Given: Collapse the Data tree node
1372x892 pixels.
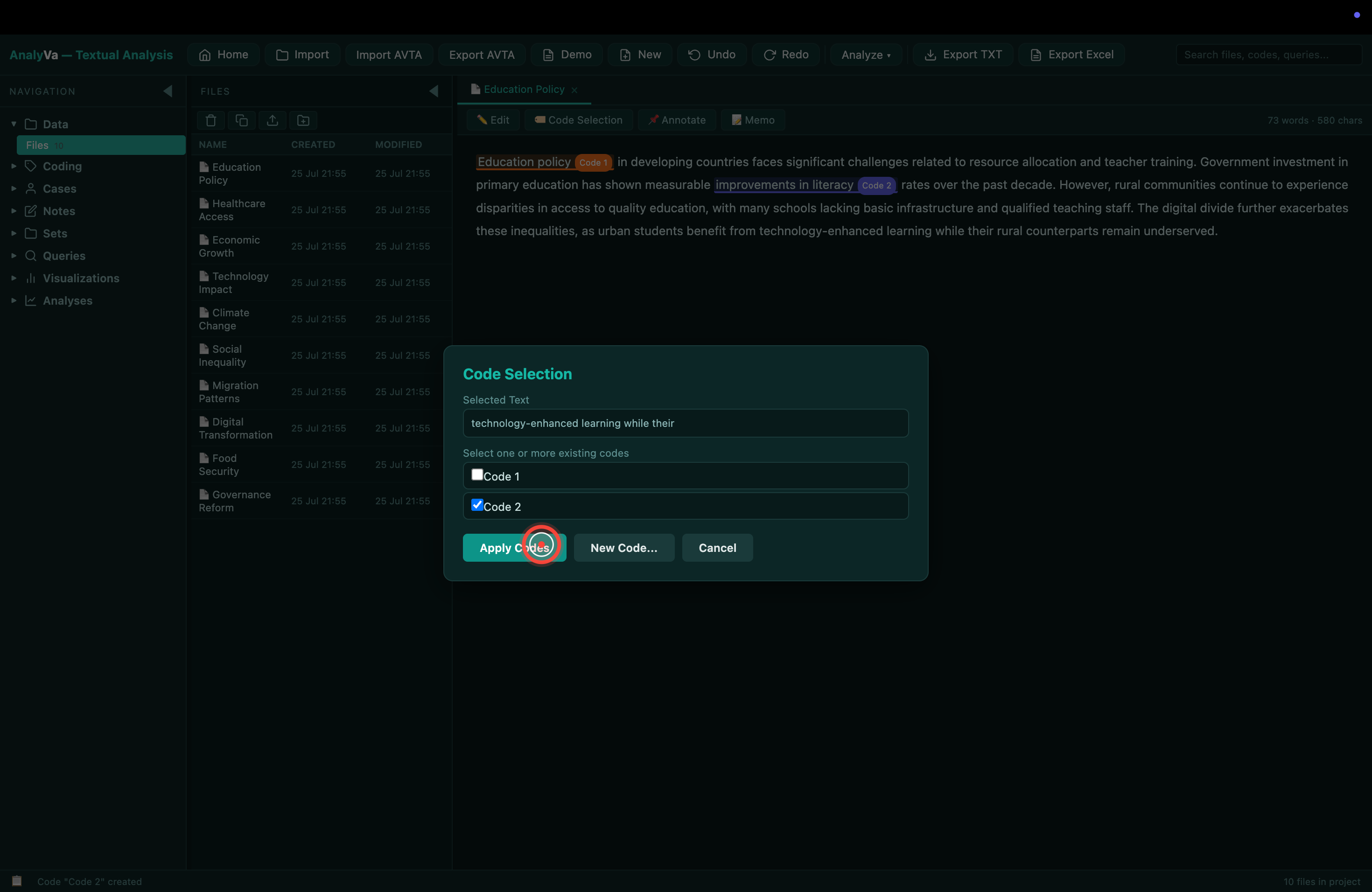Looking at the screenshot, I should pyautogui.click(x=14, y=124).
